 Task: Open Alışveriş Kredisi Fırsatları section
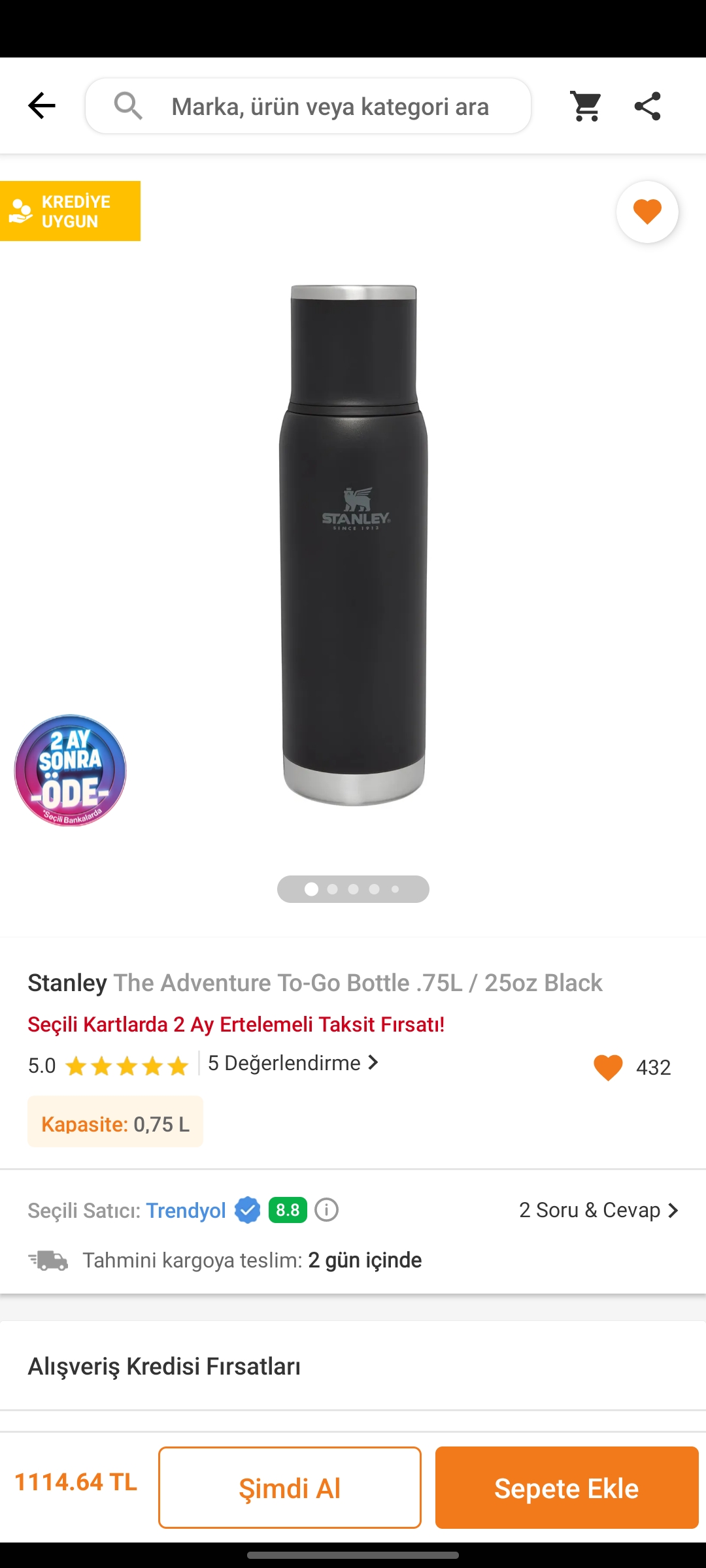(x=353, y=1366)
